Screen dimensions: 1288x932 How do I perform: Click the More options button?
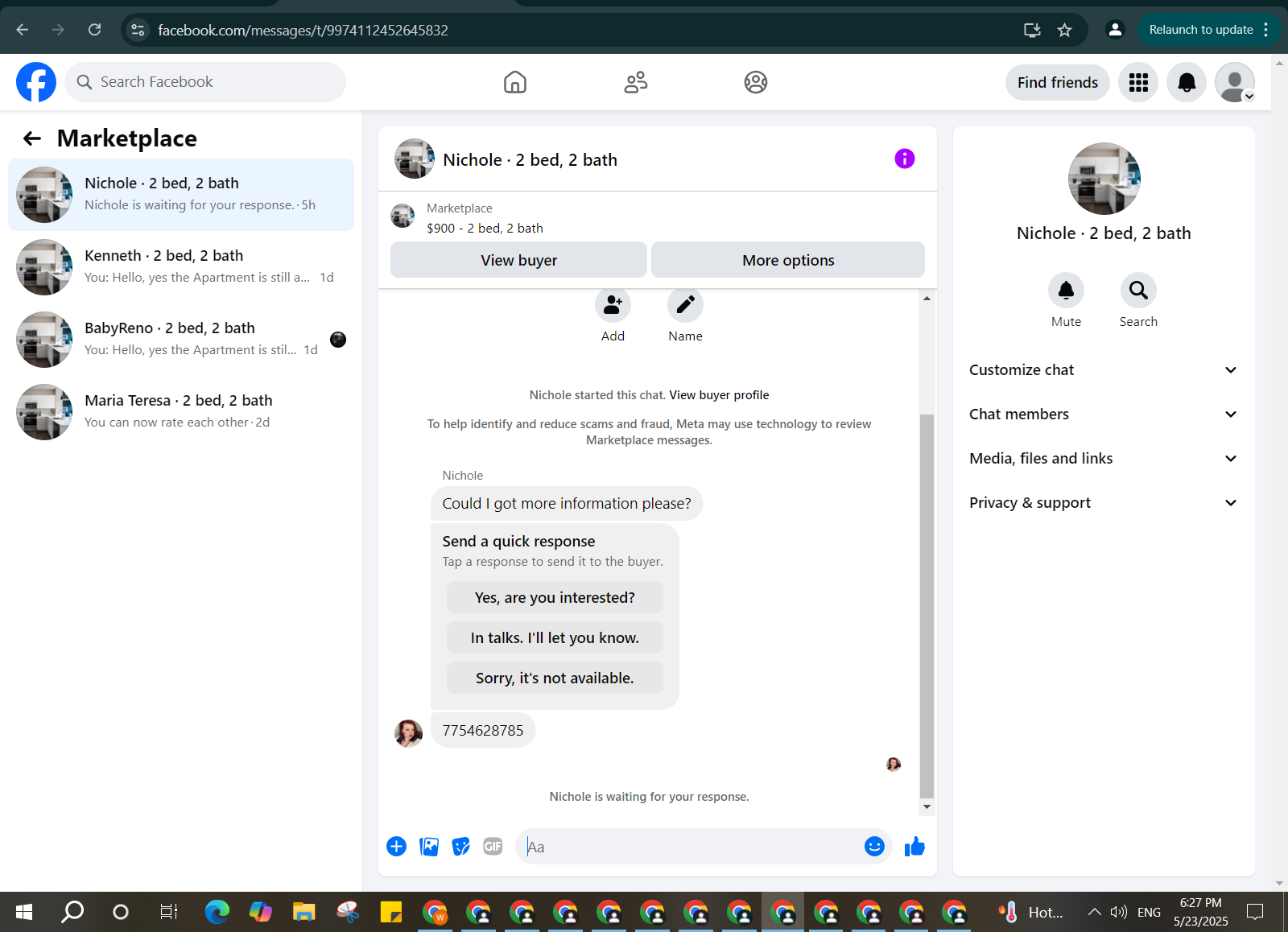click(788, 260)
